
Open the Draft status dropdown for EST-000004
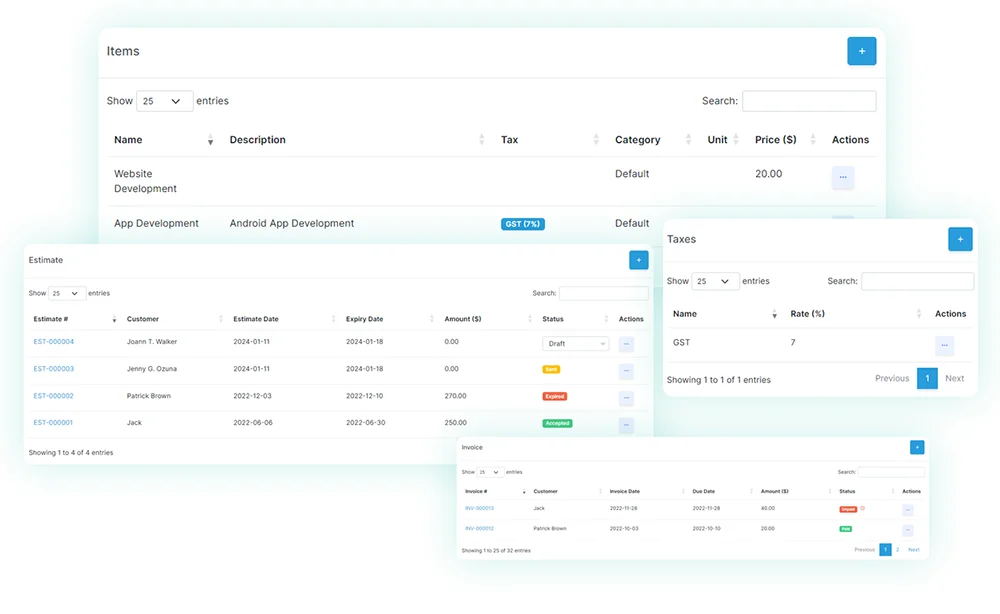click(x=575, y=343)
